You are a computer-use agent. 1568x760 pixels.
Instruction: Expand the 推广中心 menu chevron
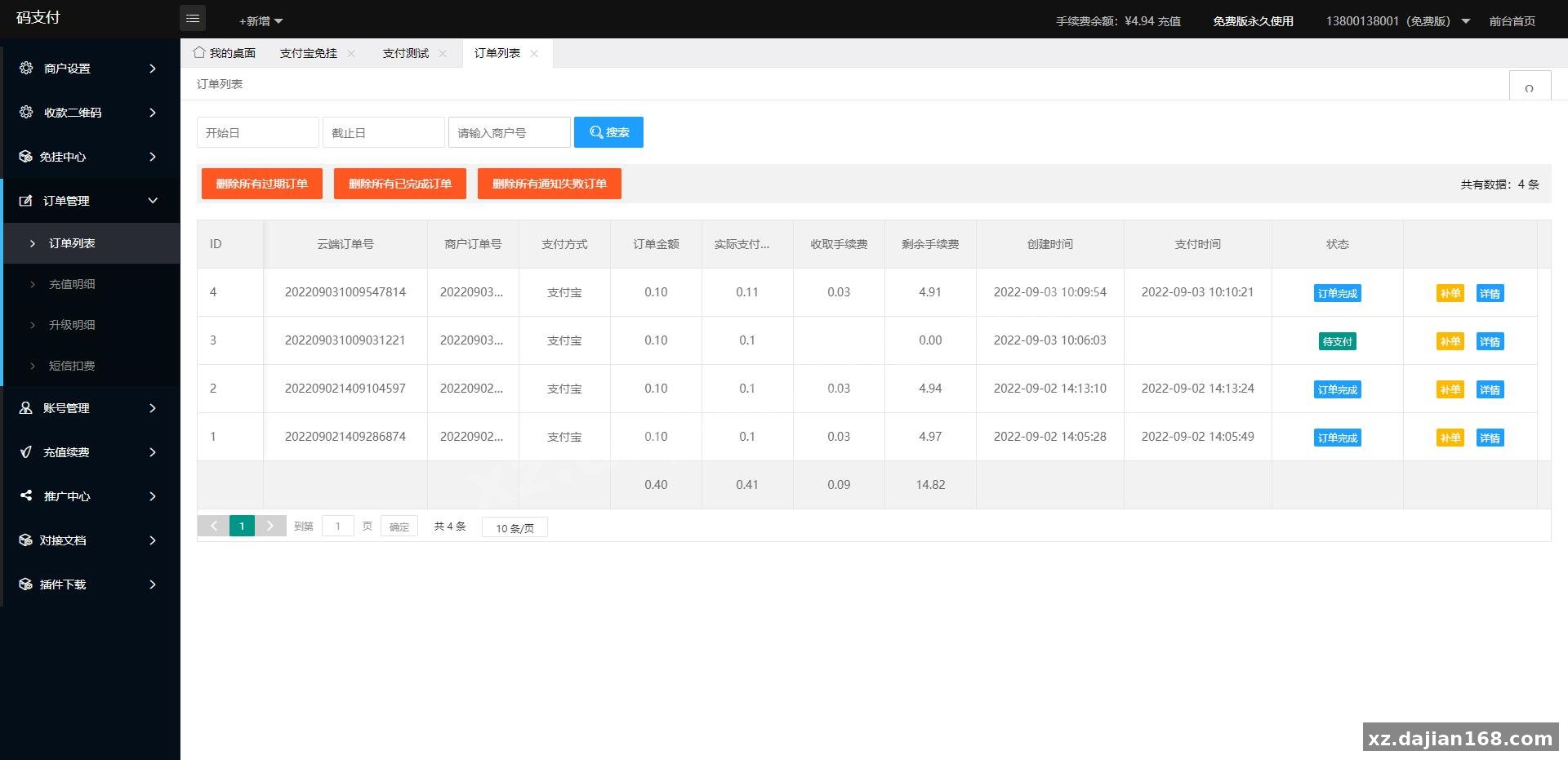coord(153,496)
